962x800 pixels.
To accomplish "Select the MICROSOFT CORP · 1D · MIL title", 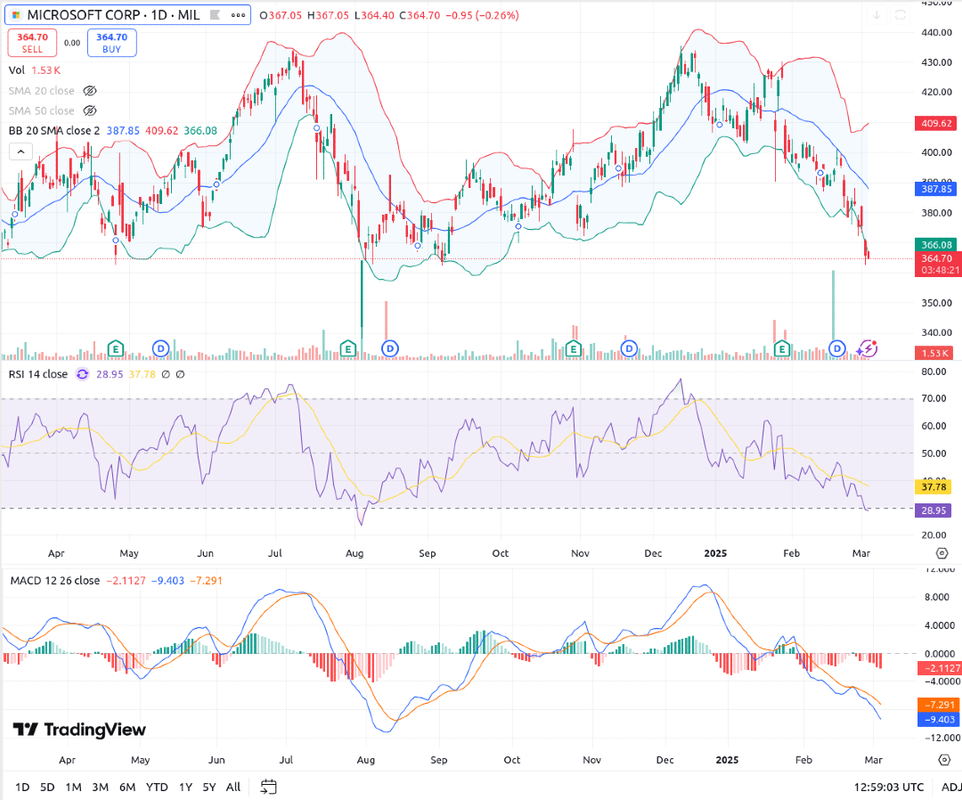I will pos(114,15).
